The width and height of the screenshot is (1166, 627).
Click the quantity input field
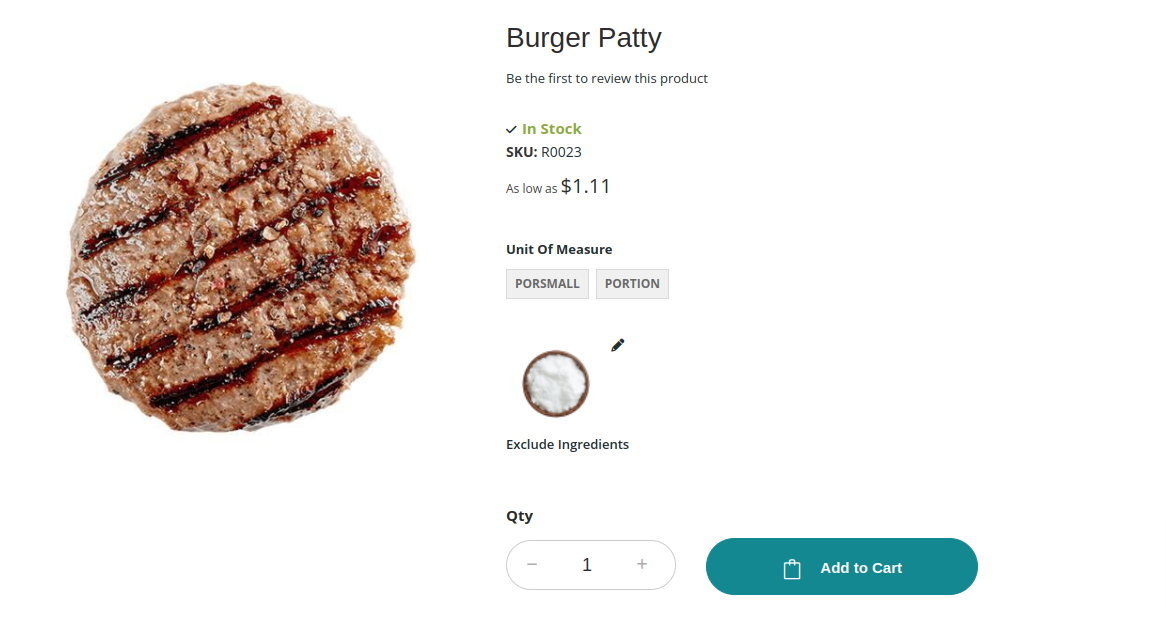click(x=587, y=565)
